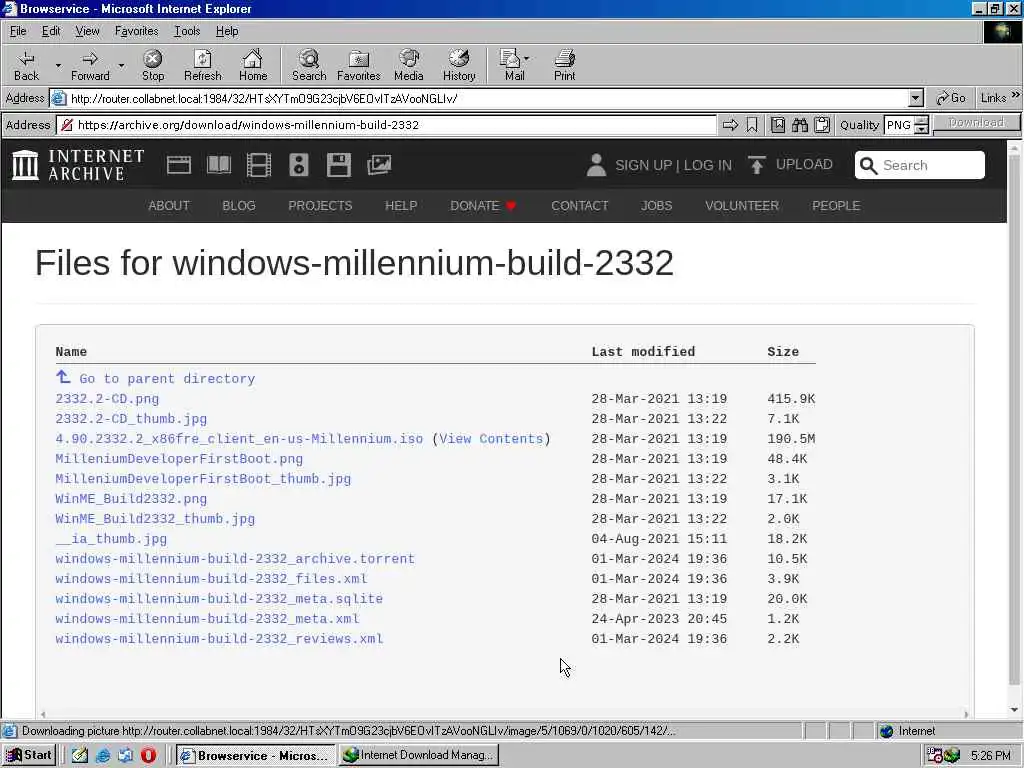The width and height of the screenshot is (1024, 768).
Task: Open the Mail button dropdown arrow
Action: [x=526, y=59]
